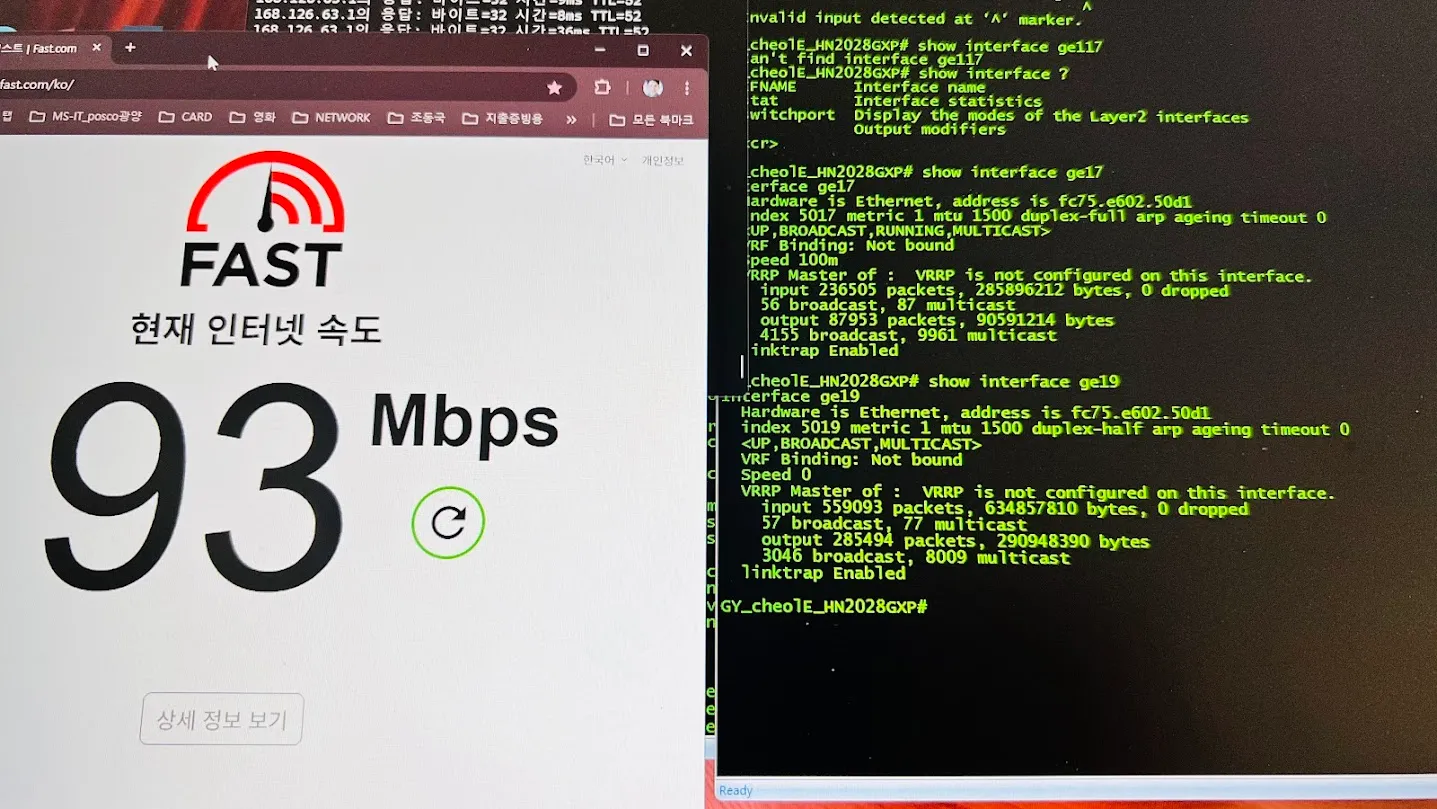Open Chrome three-dot menu
Screen dimensions: 1437x809
(687, 88)
